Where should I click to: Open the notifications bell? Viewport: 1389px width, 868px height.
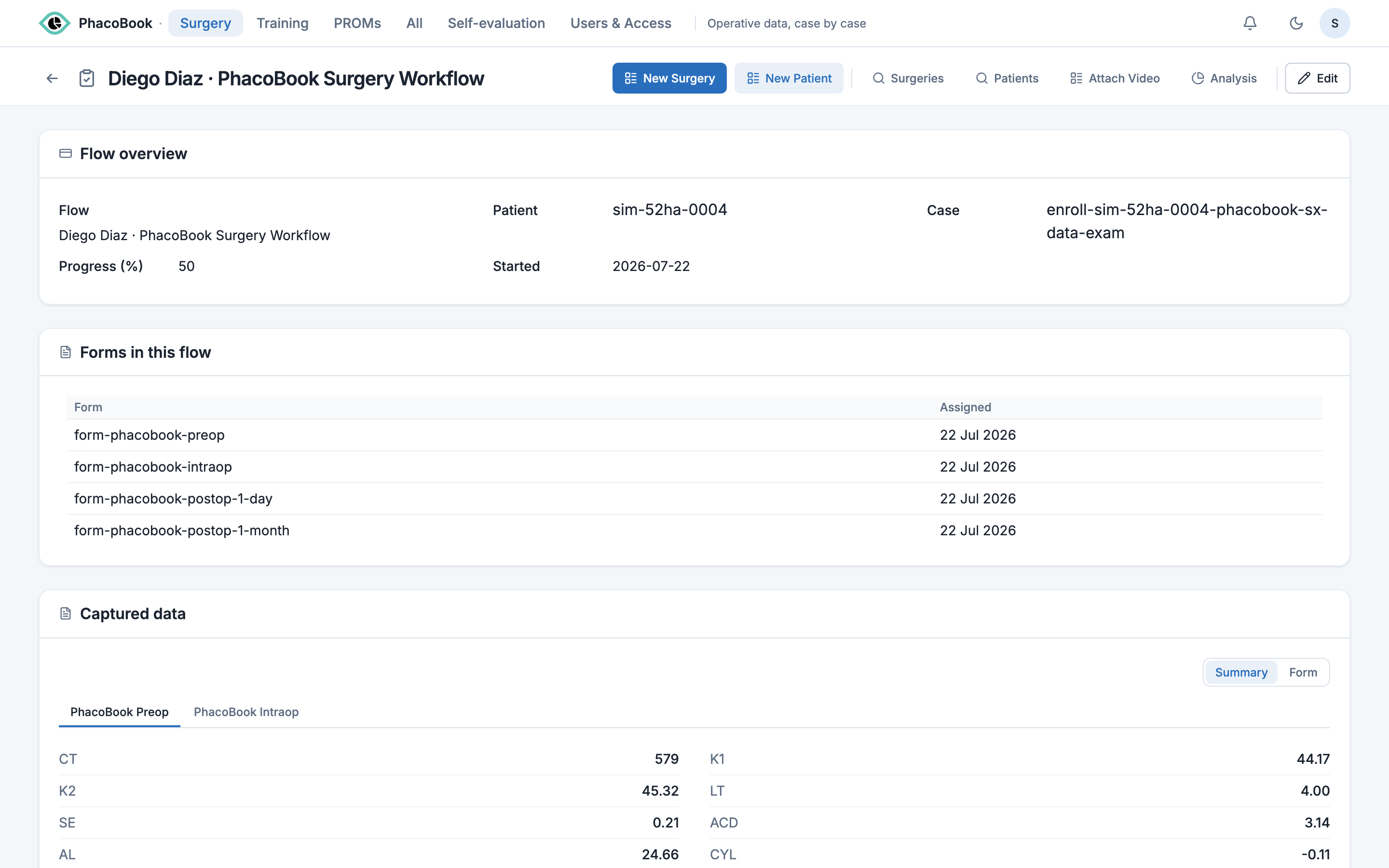pos(1250,23)
